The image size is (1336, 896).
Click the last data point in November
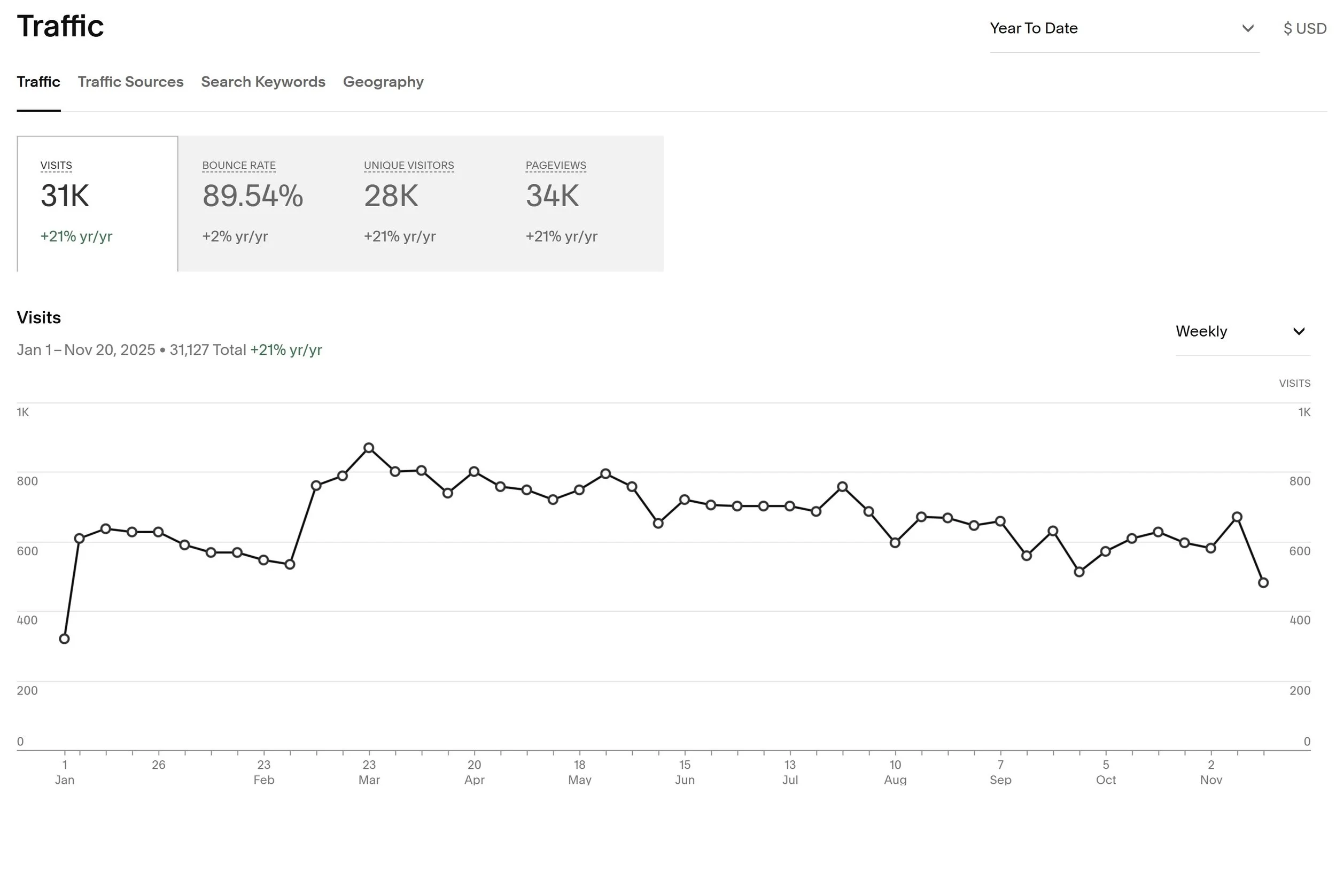[x=1263, y=583]
